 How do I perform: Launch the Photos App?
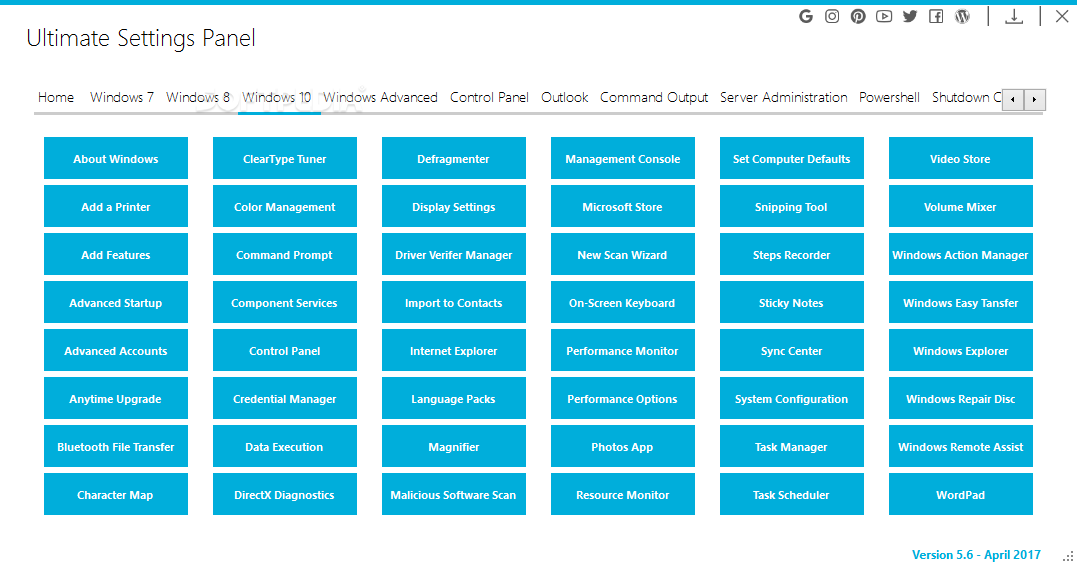click(x=623, y=447)
